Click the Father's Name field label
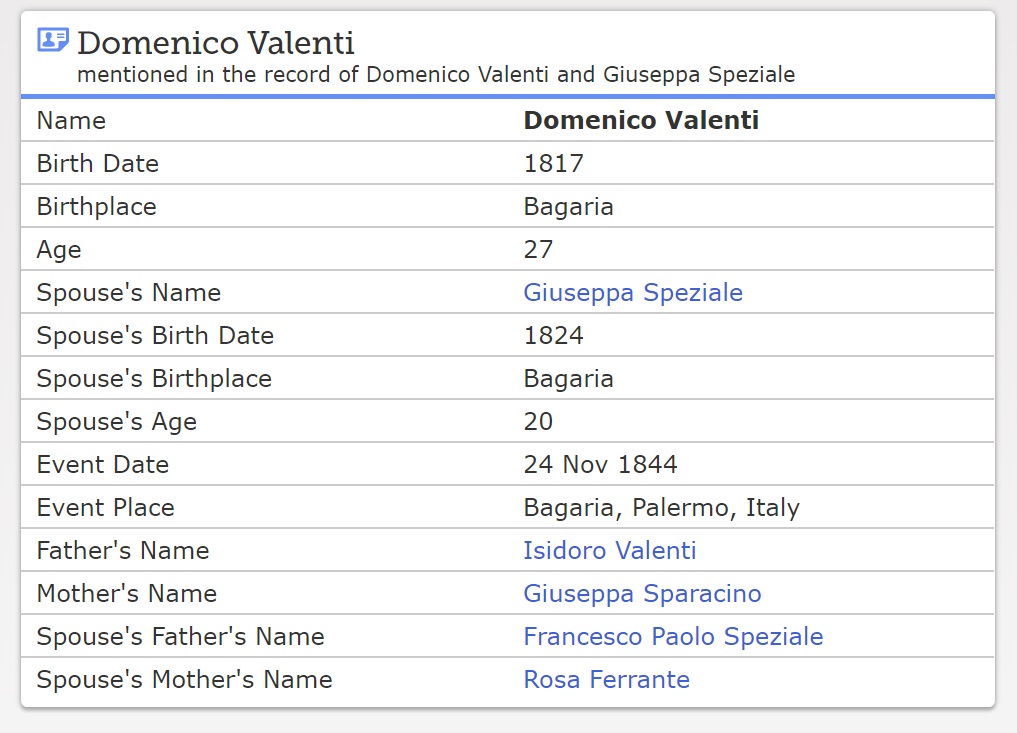Viewport: 1017px width, 733px height. tap(123, 551)
